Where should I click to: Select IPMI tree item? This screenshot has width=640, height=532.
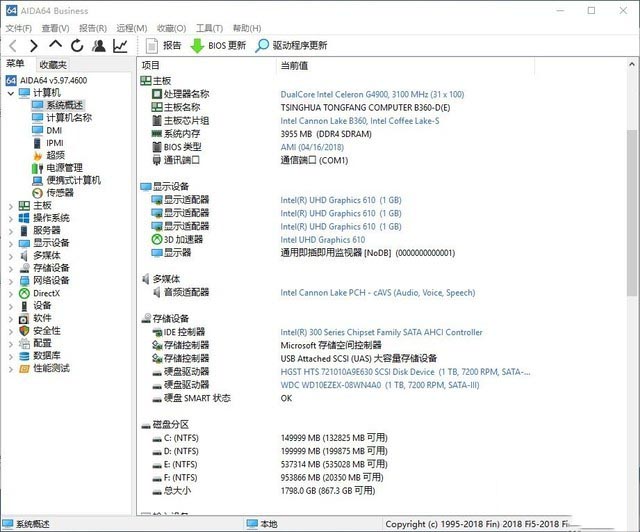(48, 143)
